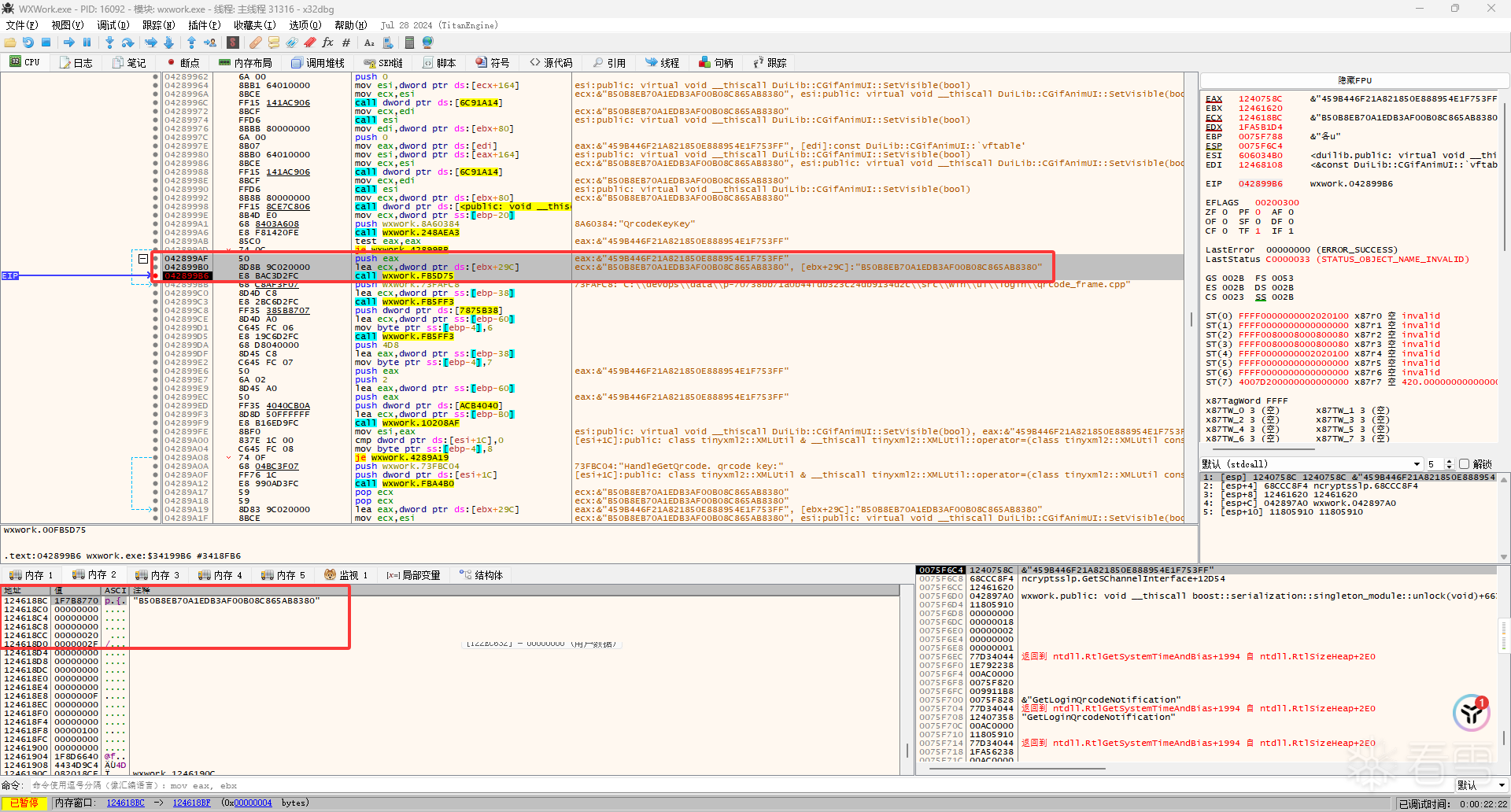Click the Step Over arrow icon
The height and width of the screenshot is (812, 1511).
[128, 42]
